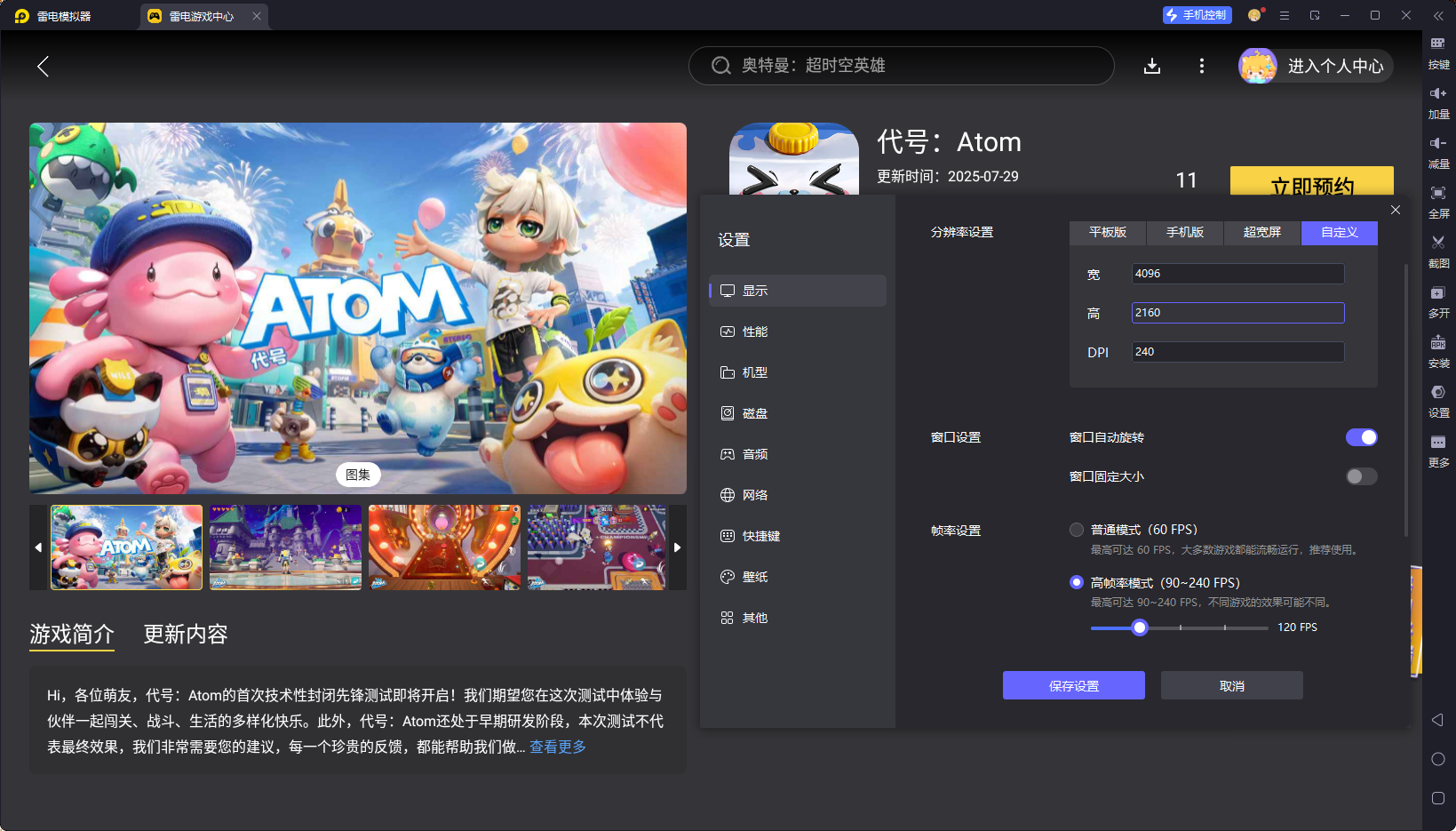Click the 宽 width input field
This screenshot has width=1456, height=831.
pos(1237,274)
